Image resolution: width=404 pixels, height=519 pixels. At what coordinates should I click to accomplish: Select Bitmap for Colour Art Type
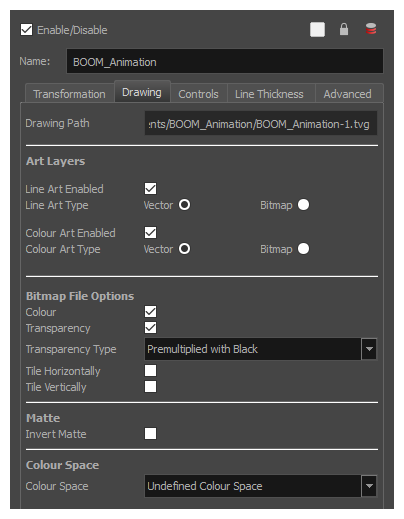click(x=303, y=249)
